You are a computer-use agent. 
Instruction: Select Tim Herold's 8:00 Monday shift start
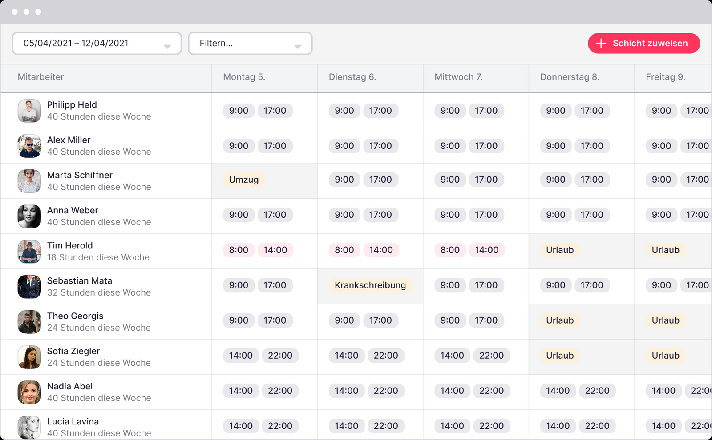[239, 250]
